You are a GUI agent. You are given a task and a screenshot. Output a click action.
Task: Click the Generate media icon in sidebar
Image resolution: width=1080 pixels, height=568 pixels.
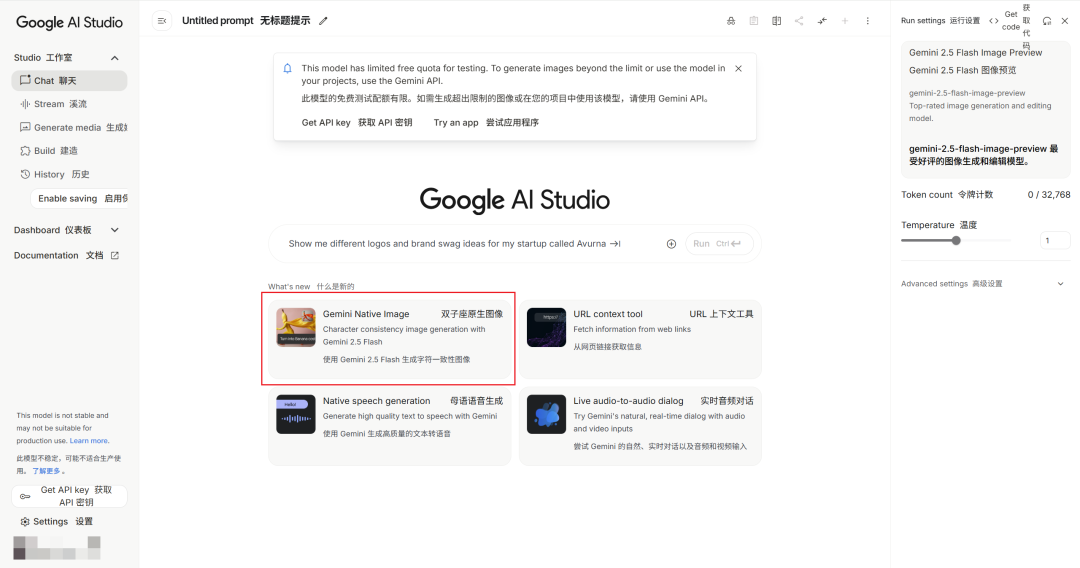(25, 127)
